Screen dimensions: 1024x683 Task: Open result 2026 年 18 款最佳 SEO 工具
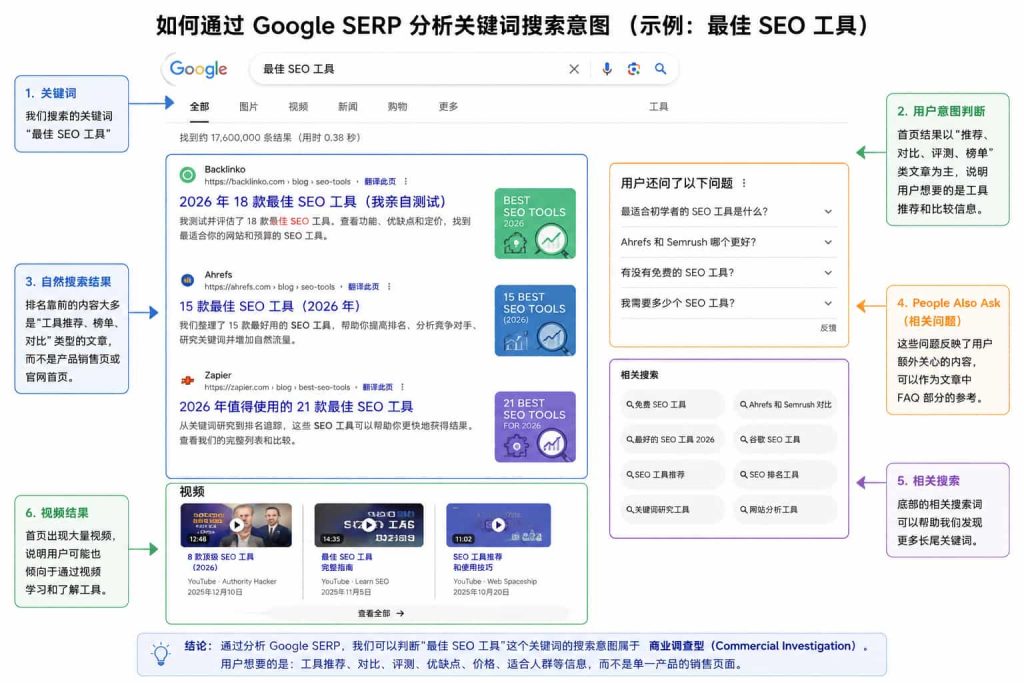tap(313, 202)
